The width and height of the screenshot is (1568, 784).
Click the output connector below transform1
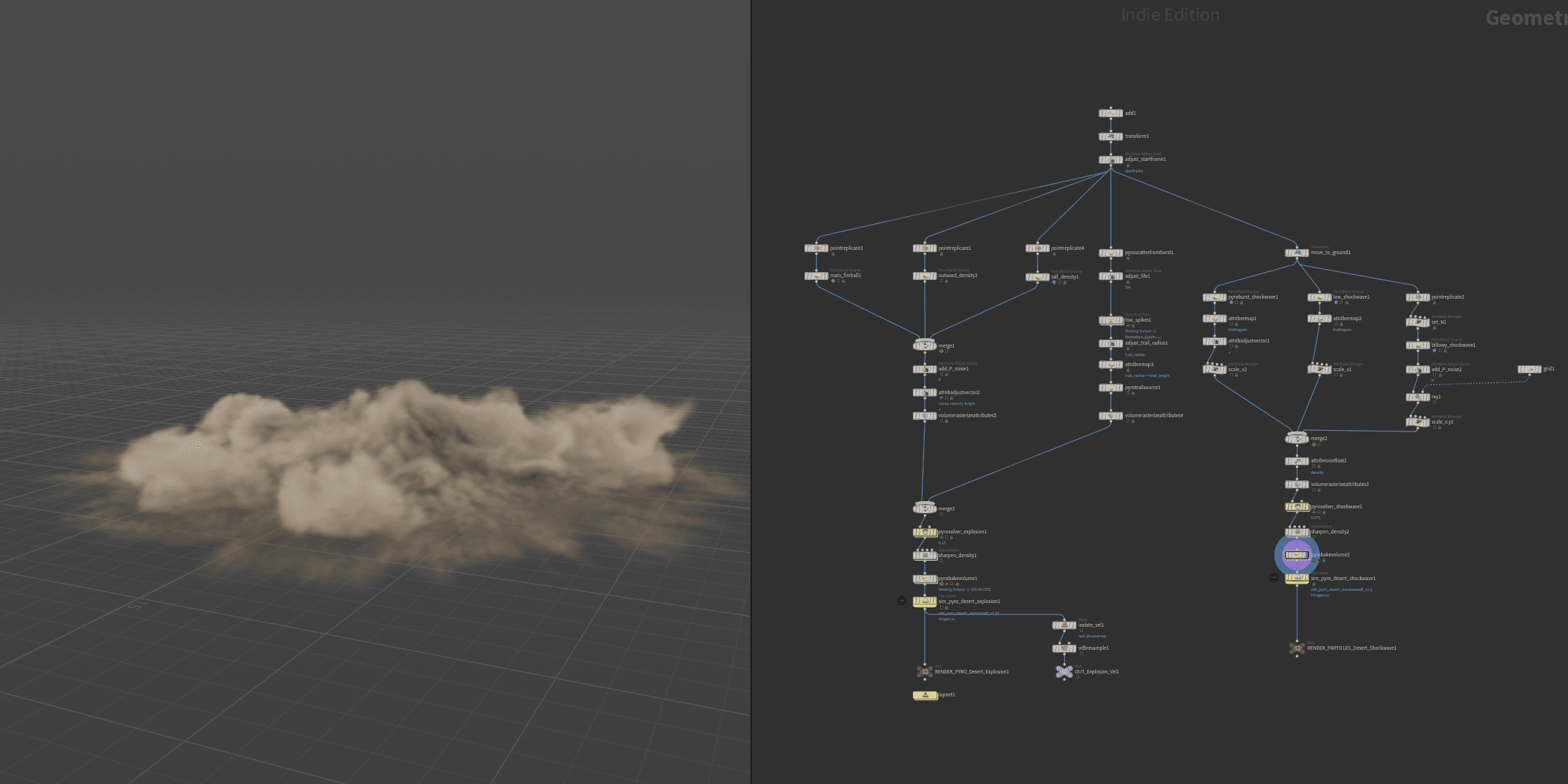pyautogui.click(x=1111, y=142)
